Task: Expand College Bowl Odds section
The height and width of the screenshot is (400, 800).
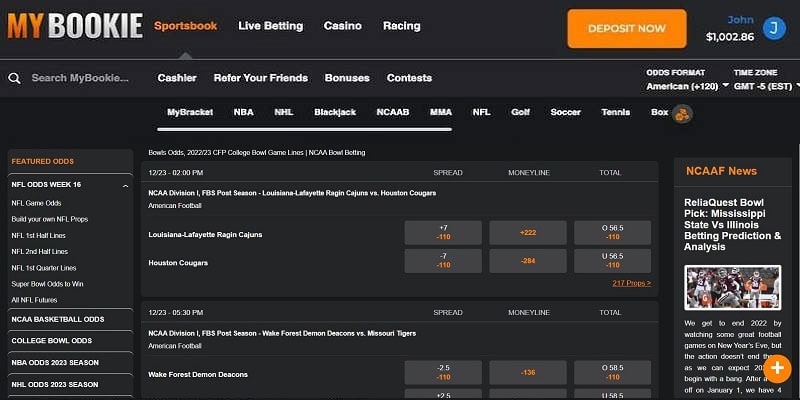Action: point(70,341)
